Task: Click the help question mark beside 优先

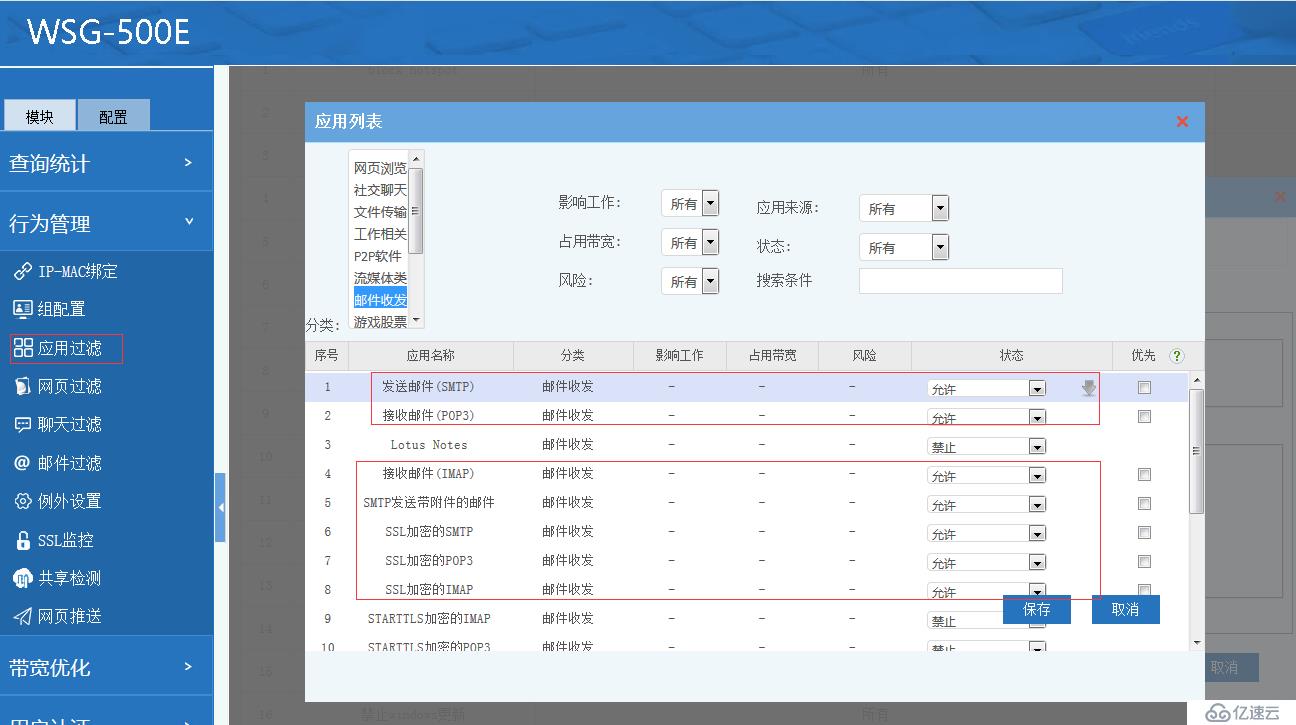Action: 1176,355
